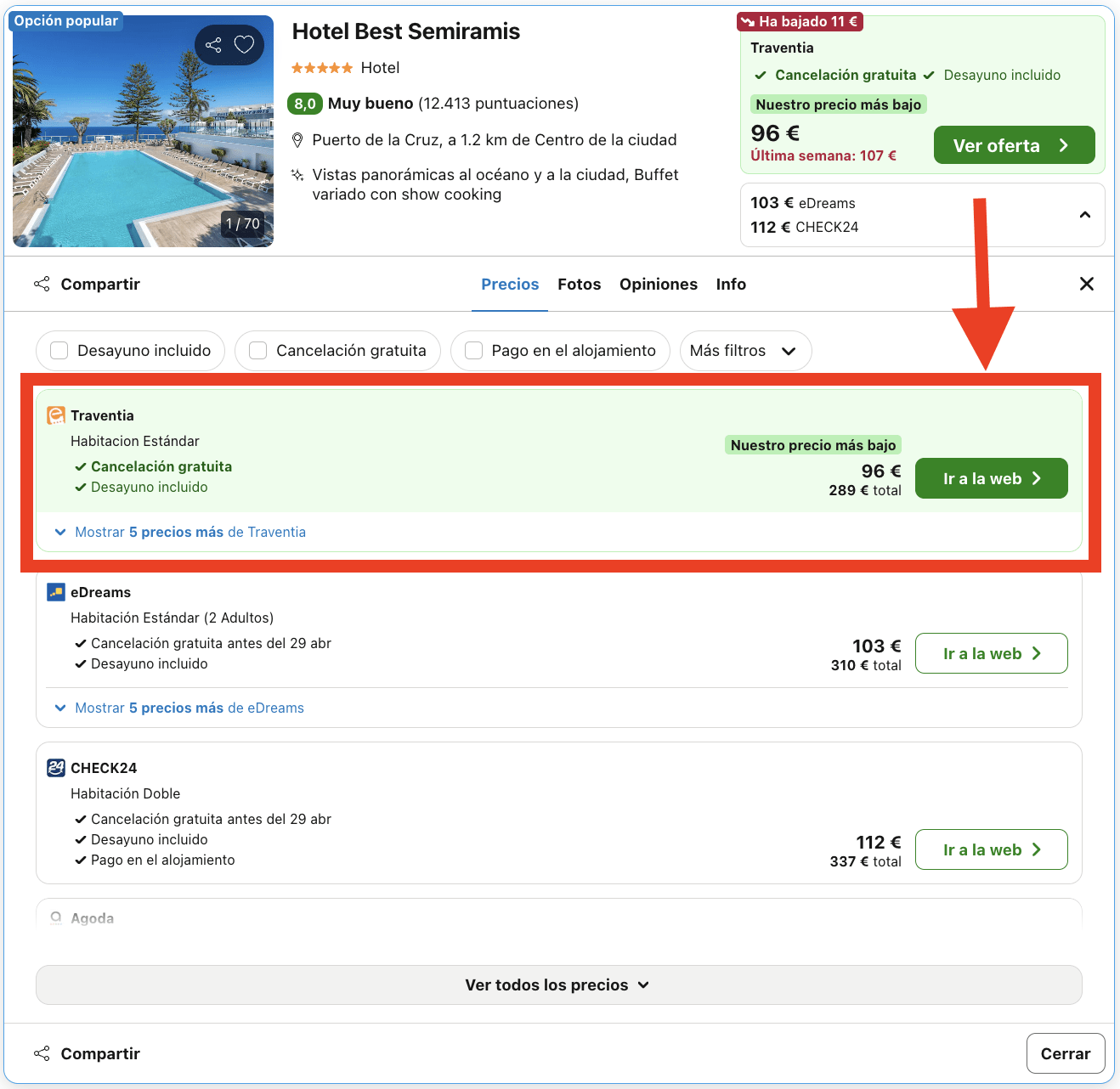Screen dimensions: 1120x1089
Task: Click the share icon above the hotel photo
Action: click(x=213, y=44)
